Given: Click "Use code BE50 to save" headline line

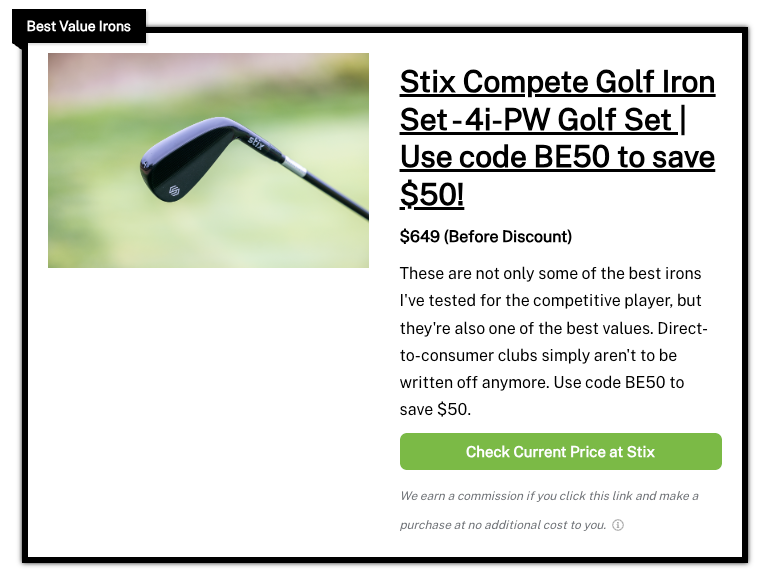Looking at the screenshot, I should point(557,158).
